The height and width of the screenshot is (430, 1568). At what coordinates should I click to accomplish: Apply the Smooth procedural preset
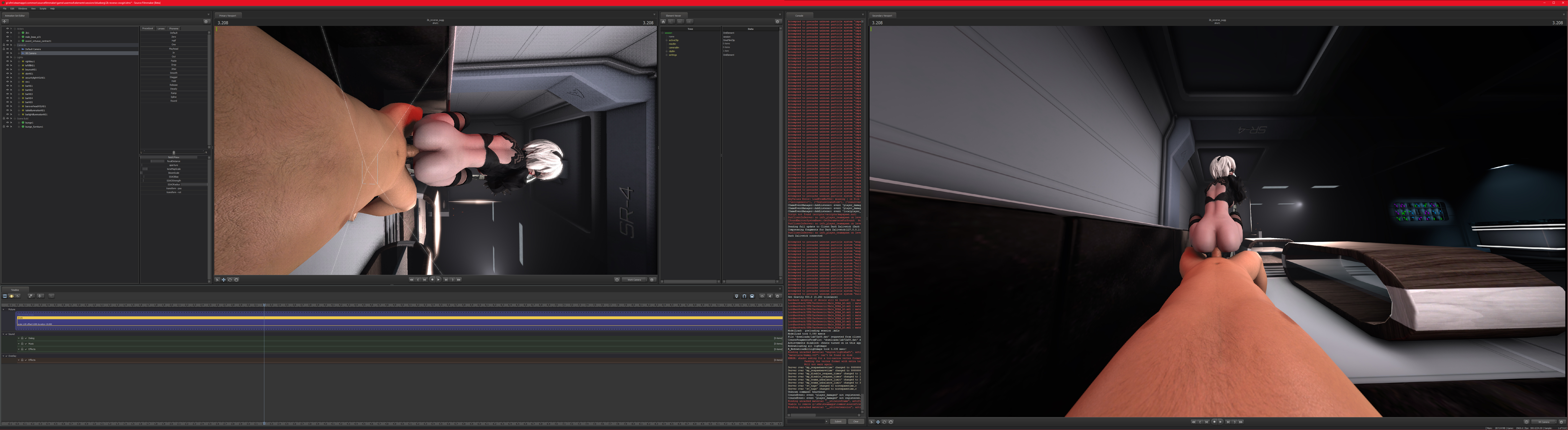coord(173,73)
